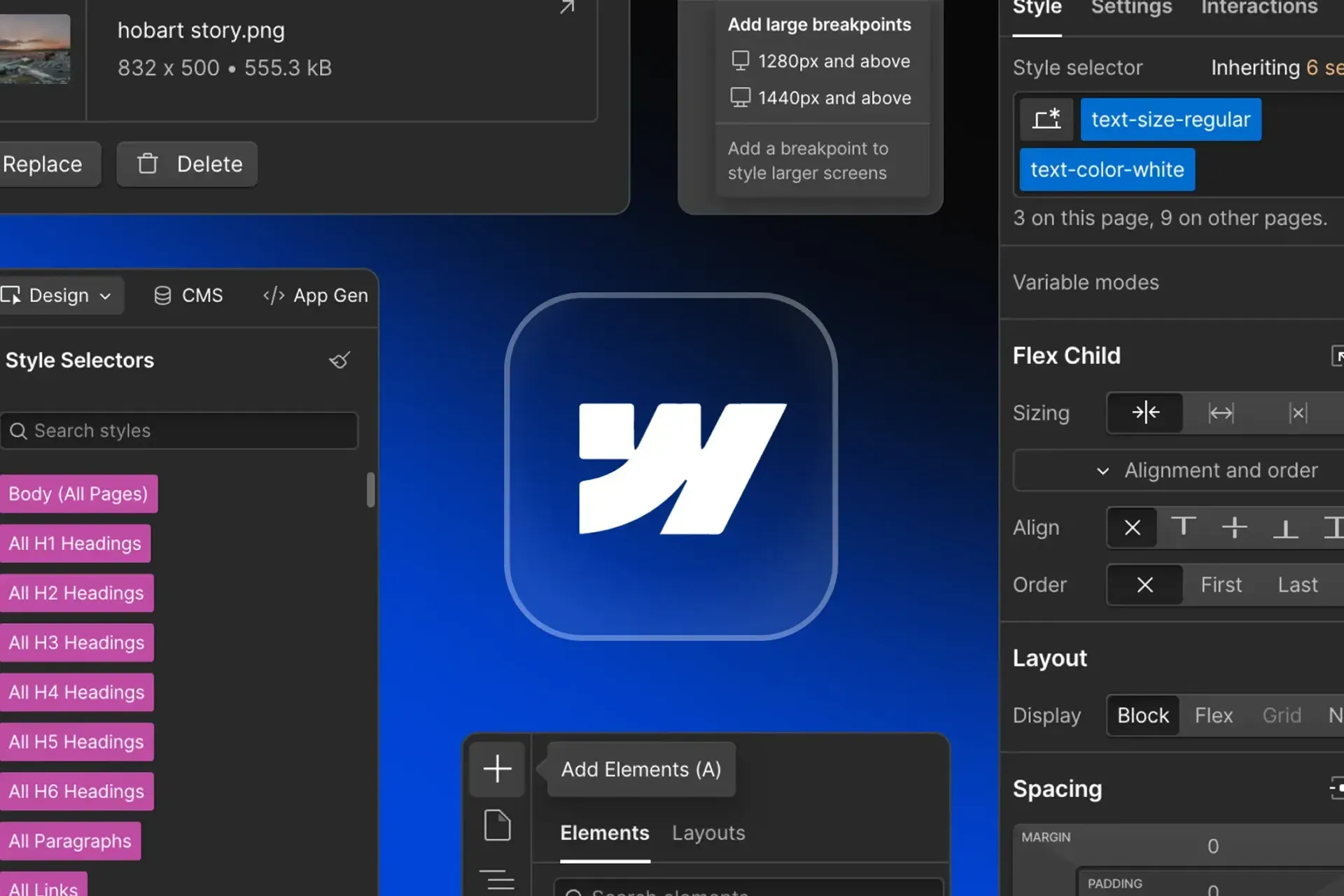Set Order to Last

pyautogui.click(x=1298, y=584)
